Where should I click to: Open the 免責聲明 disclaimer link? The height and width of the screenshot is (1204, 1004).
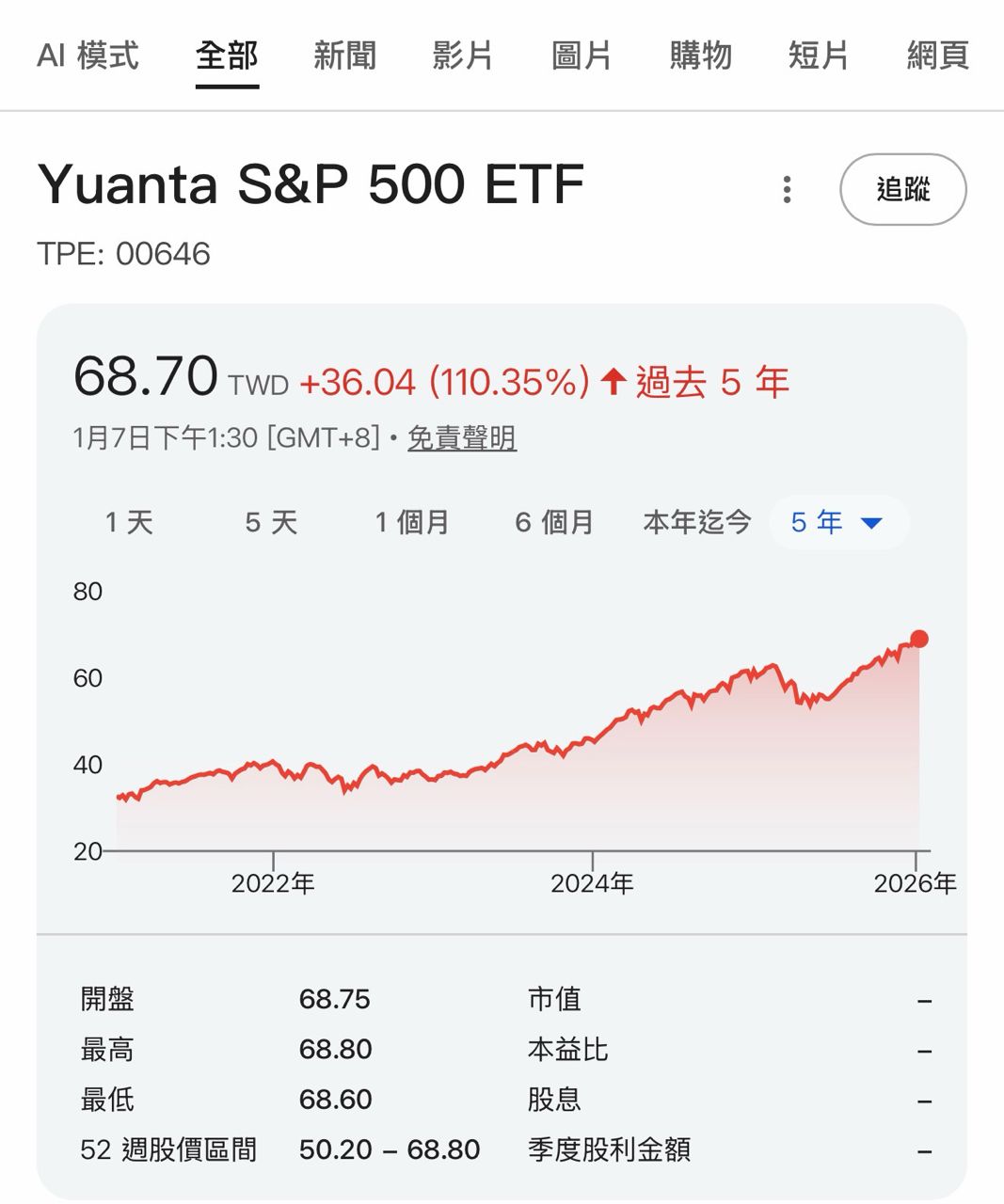point(461,438)
